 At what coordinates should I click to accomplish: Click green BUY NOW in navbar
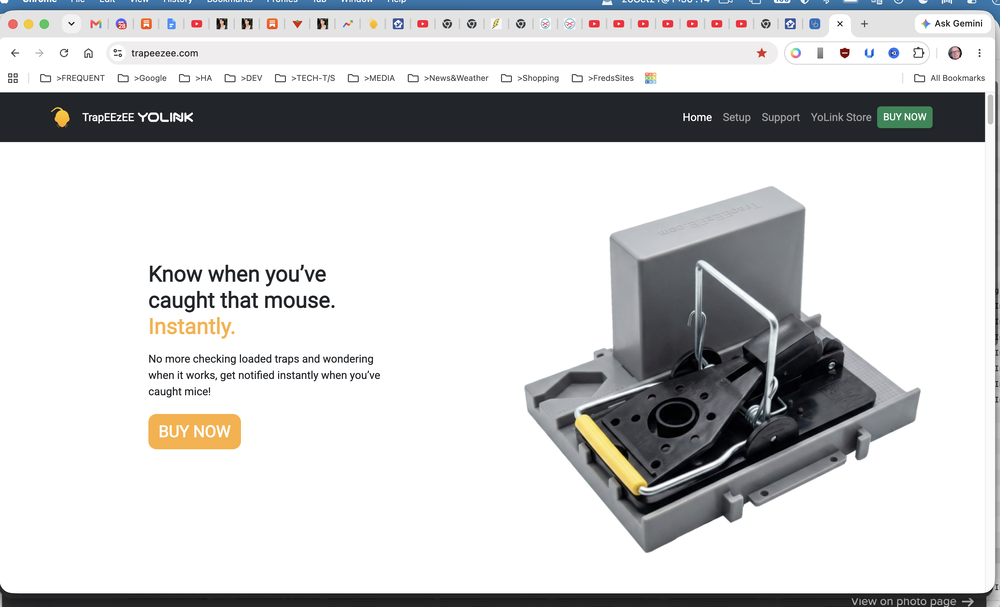coord(904,117)
